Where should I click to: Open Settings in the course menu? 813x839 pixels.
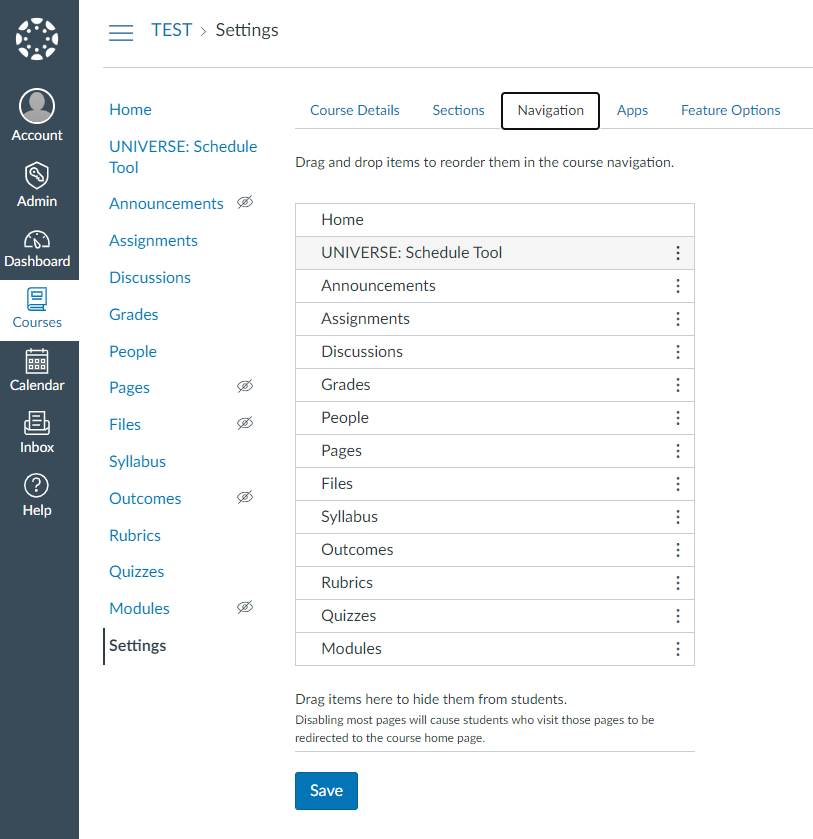tap(138, 646)
